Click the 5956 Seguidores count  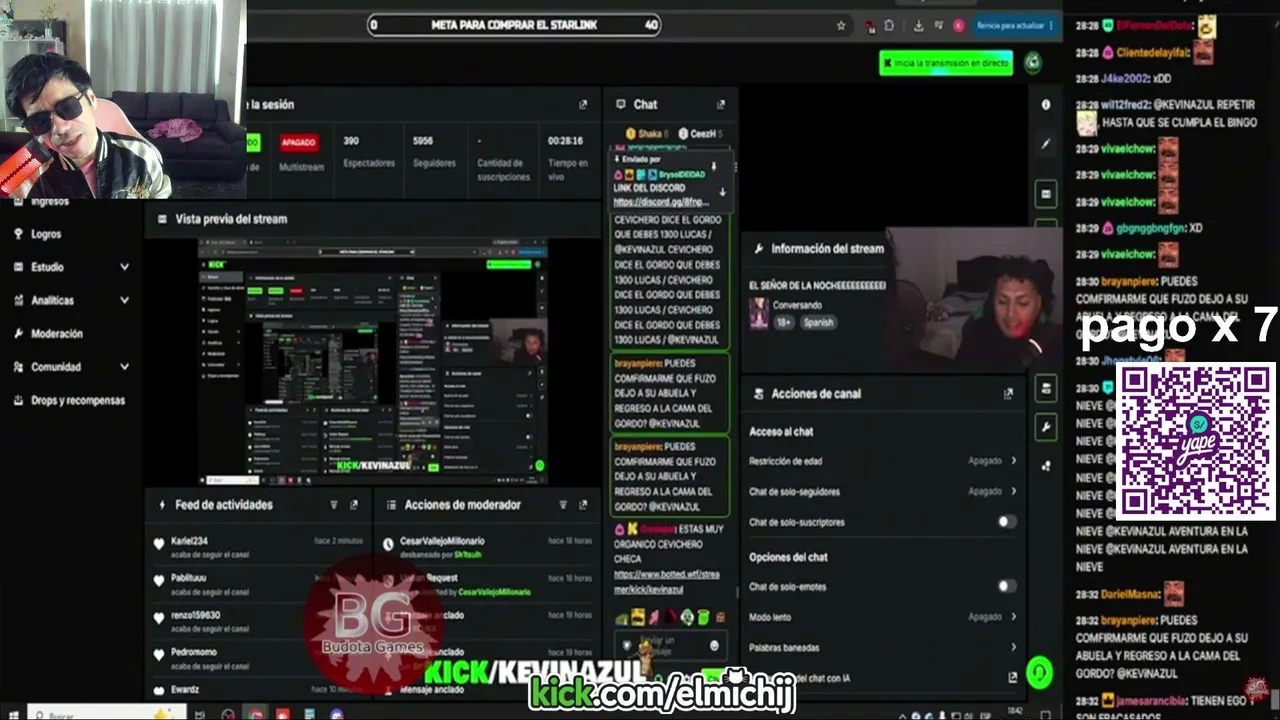pyautogui.click(x=422, y=141)
